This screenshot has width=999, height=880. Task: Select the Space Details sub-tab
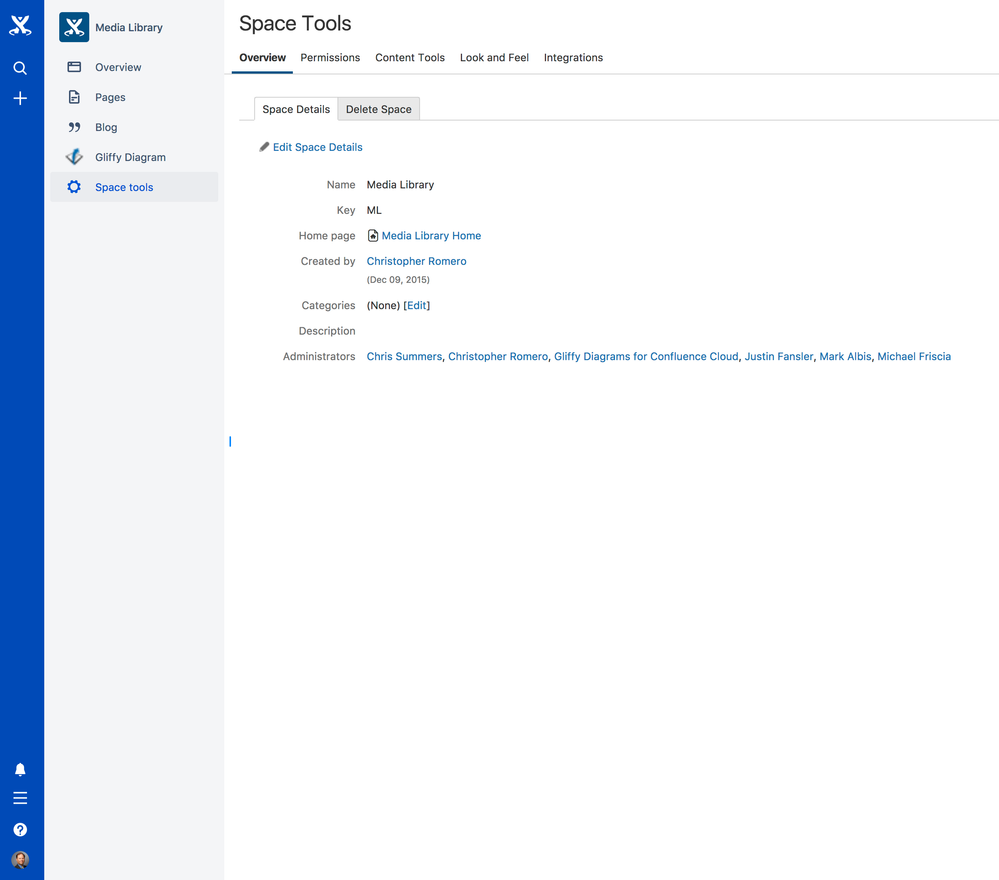[x=296, y=109]
